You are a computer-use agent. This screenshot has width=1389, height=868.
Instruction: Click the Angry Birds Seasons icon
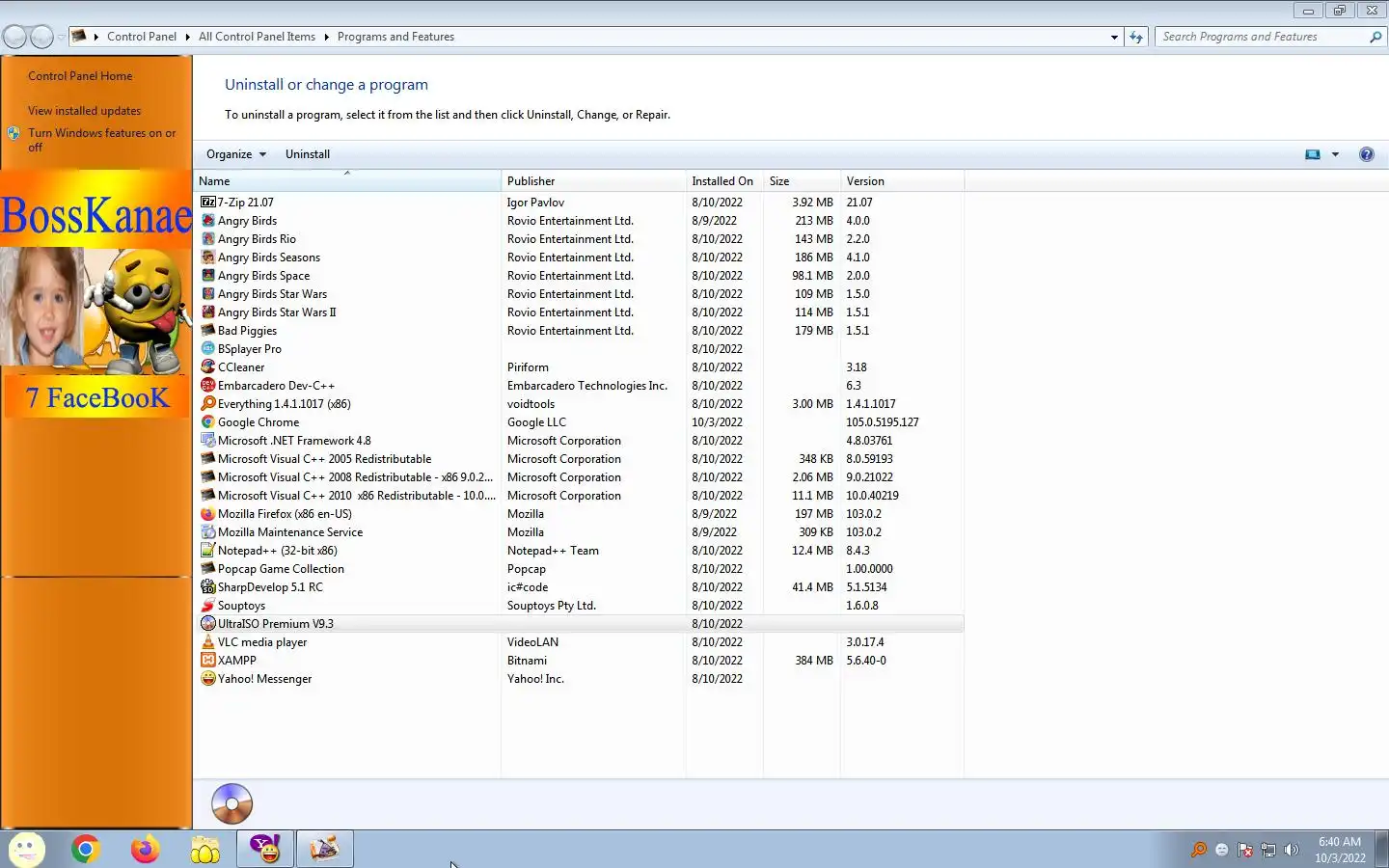[x=207, y=258]
